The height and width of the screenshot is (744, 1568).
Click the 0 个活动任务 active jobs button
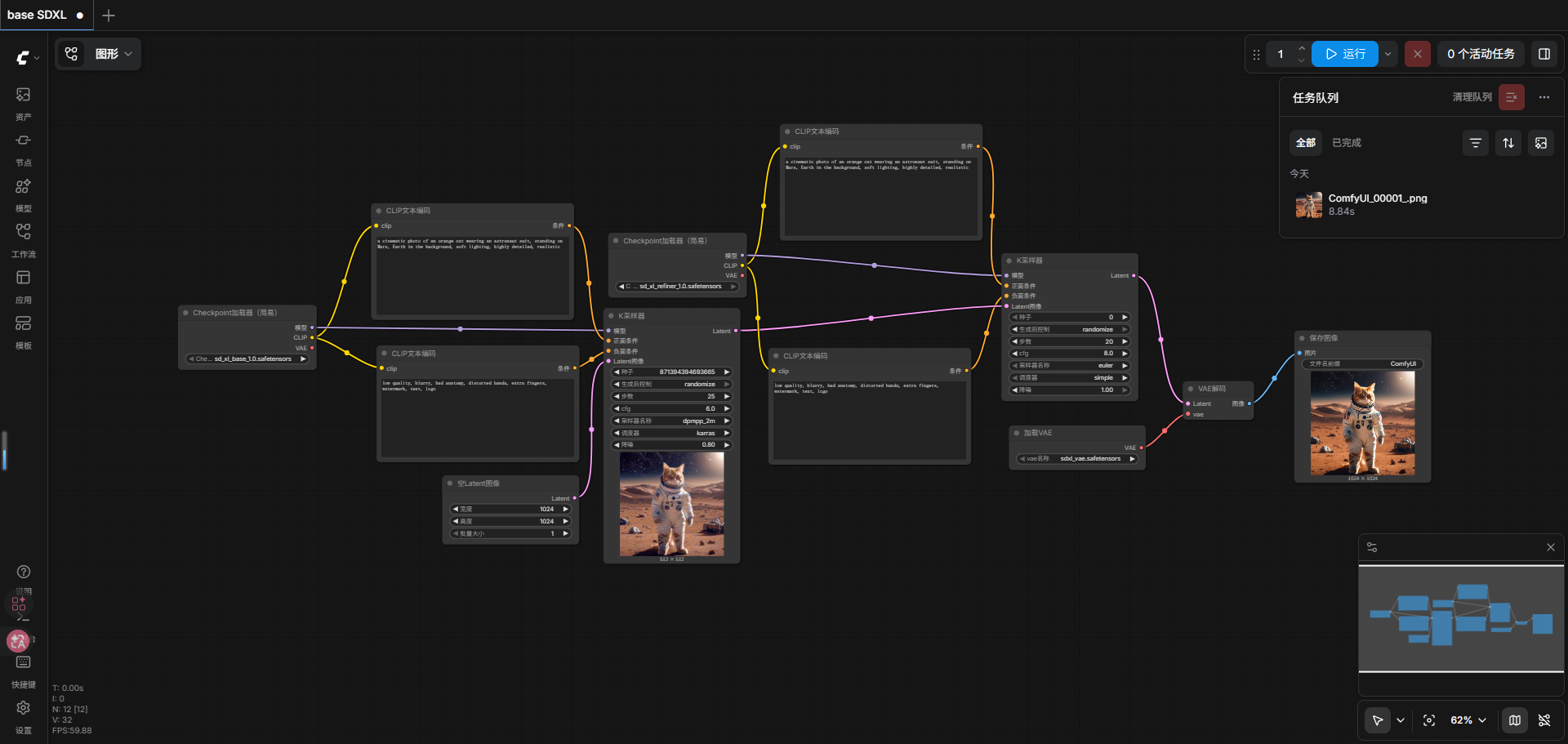point(1481,54)
